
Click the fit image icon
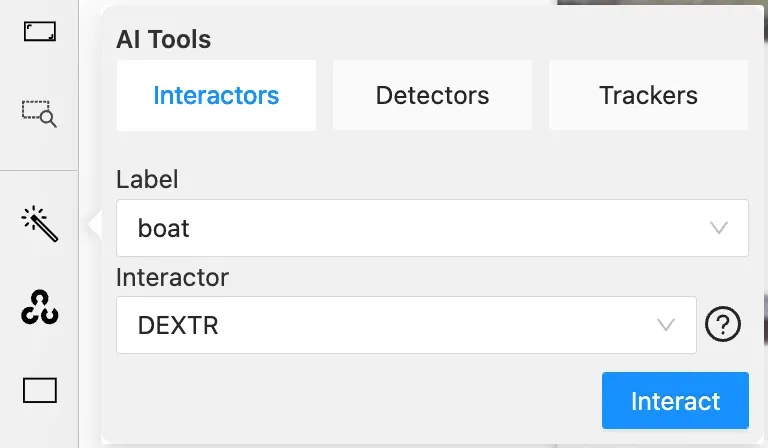click(x=40, y=32)
